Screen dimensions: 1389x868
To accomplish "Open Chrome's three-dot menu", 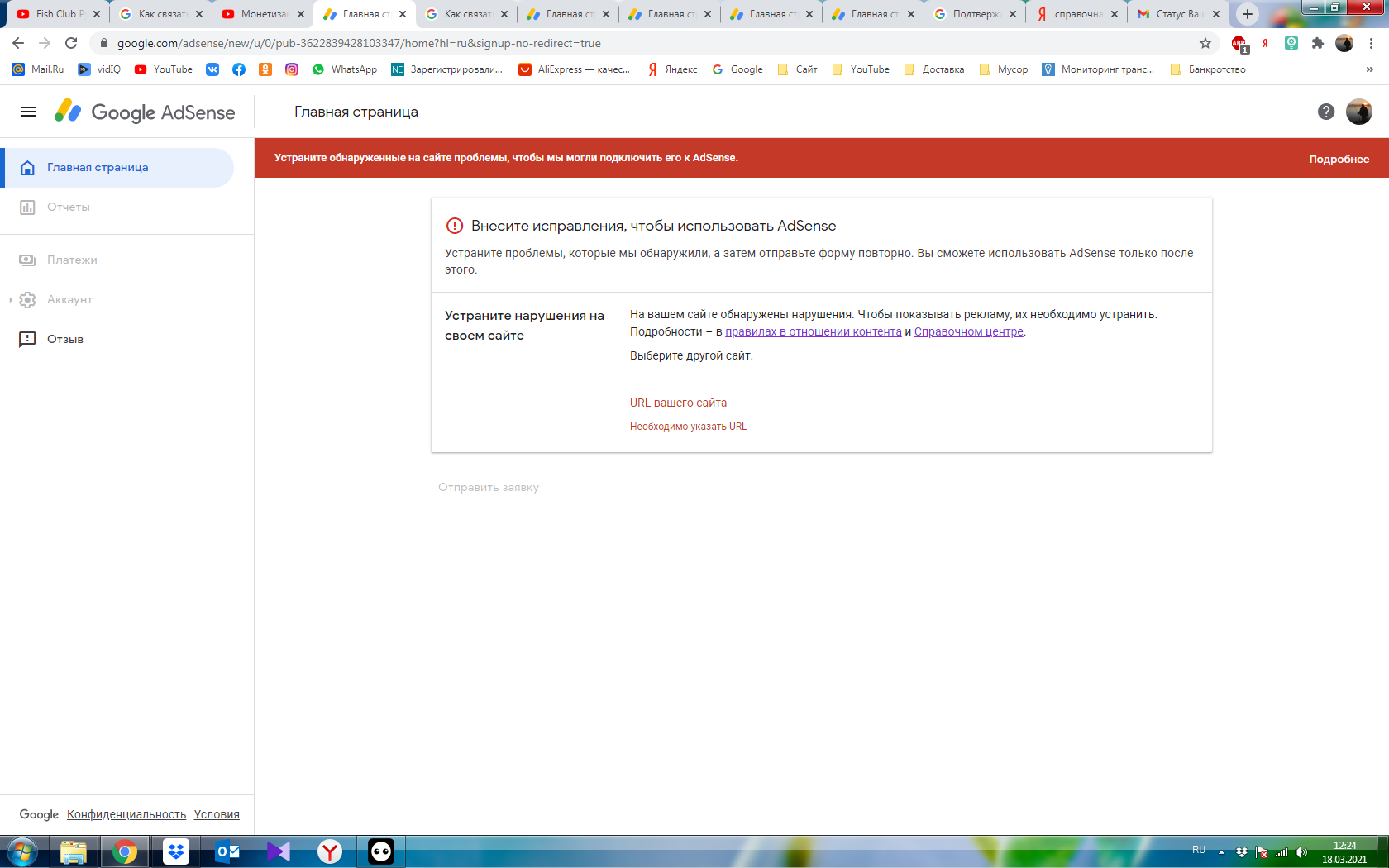I will pyautogui.click(x=1371, y=43).
